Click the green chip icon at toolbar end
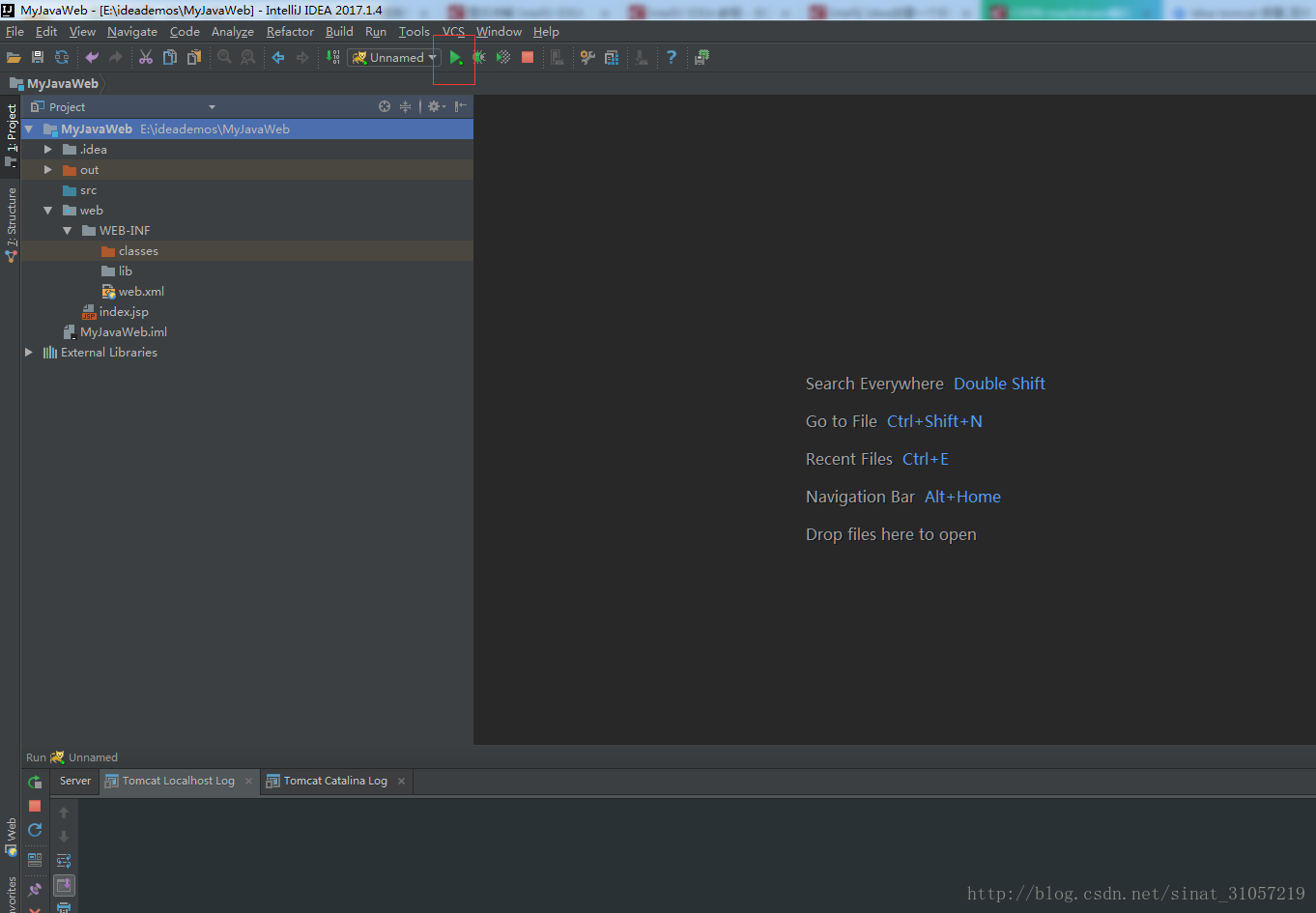This screenshot has height=913, width=1316. point(702,58)
